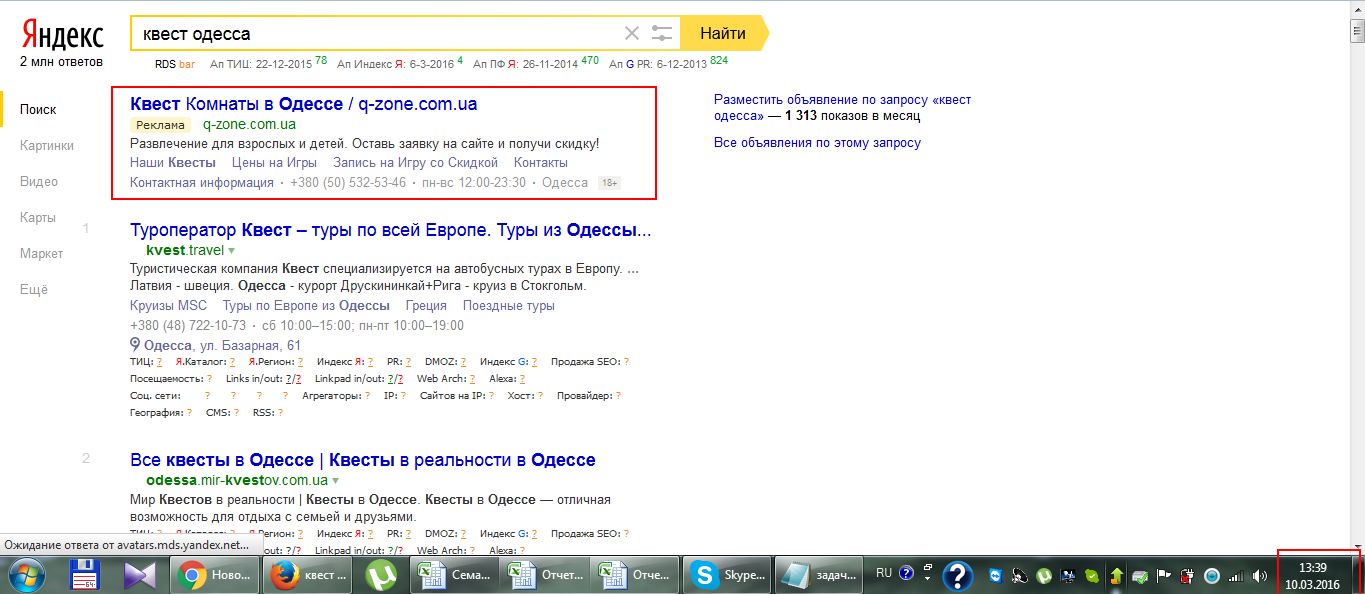
Task: Open the Action Center flag tray icon
Action: coord(1164,576)
